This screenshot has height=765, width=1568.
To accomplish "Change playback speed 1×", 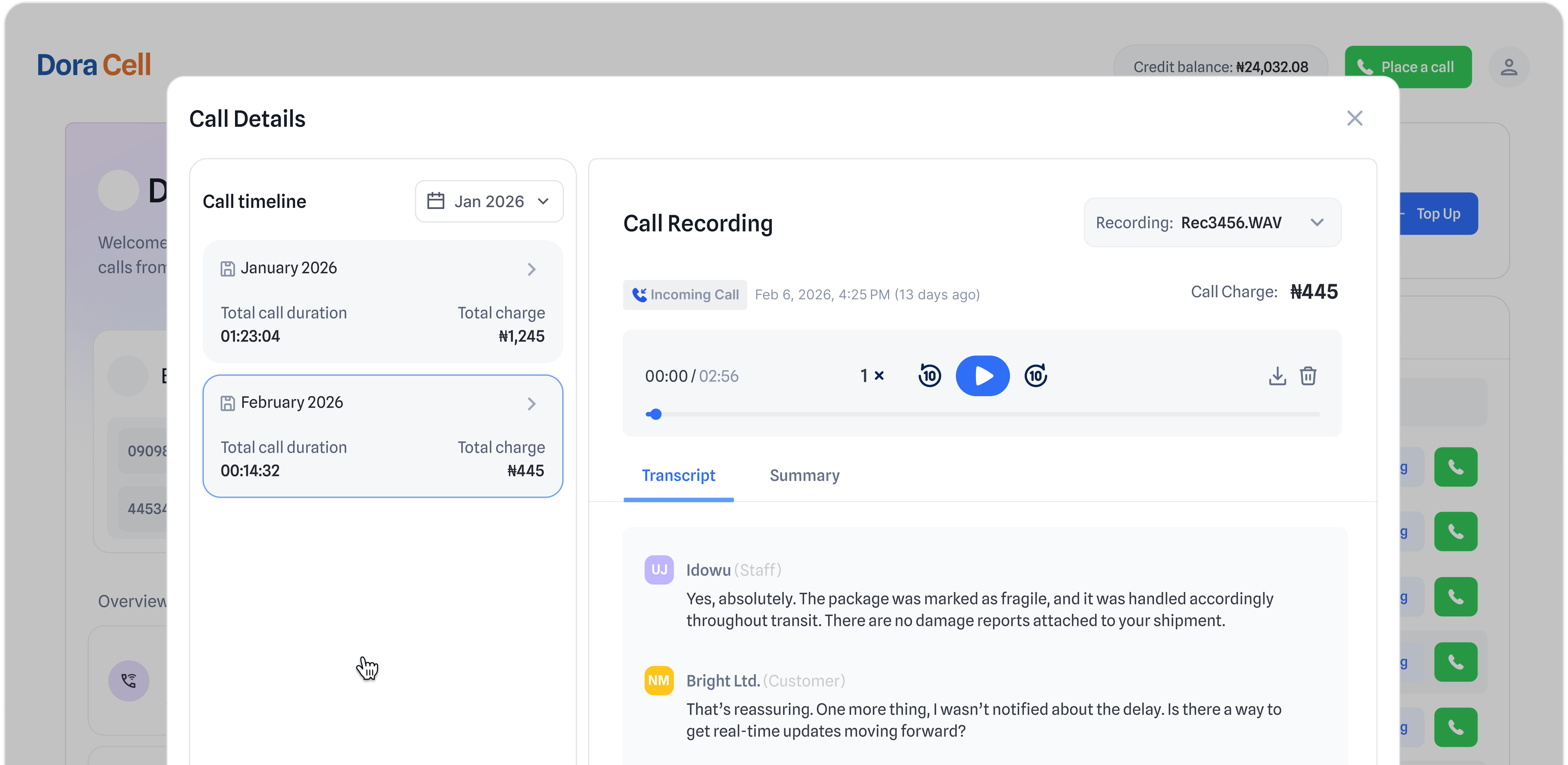I will click(872, 376).
